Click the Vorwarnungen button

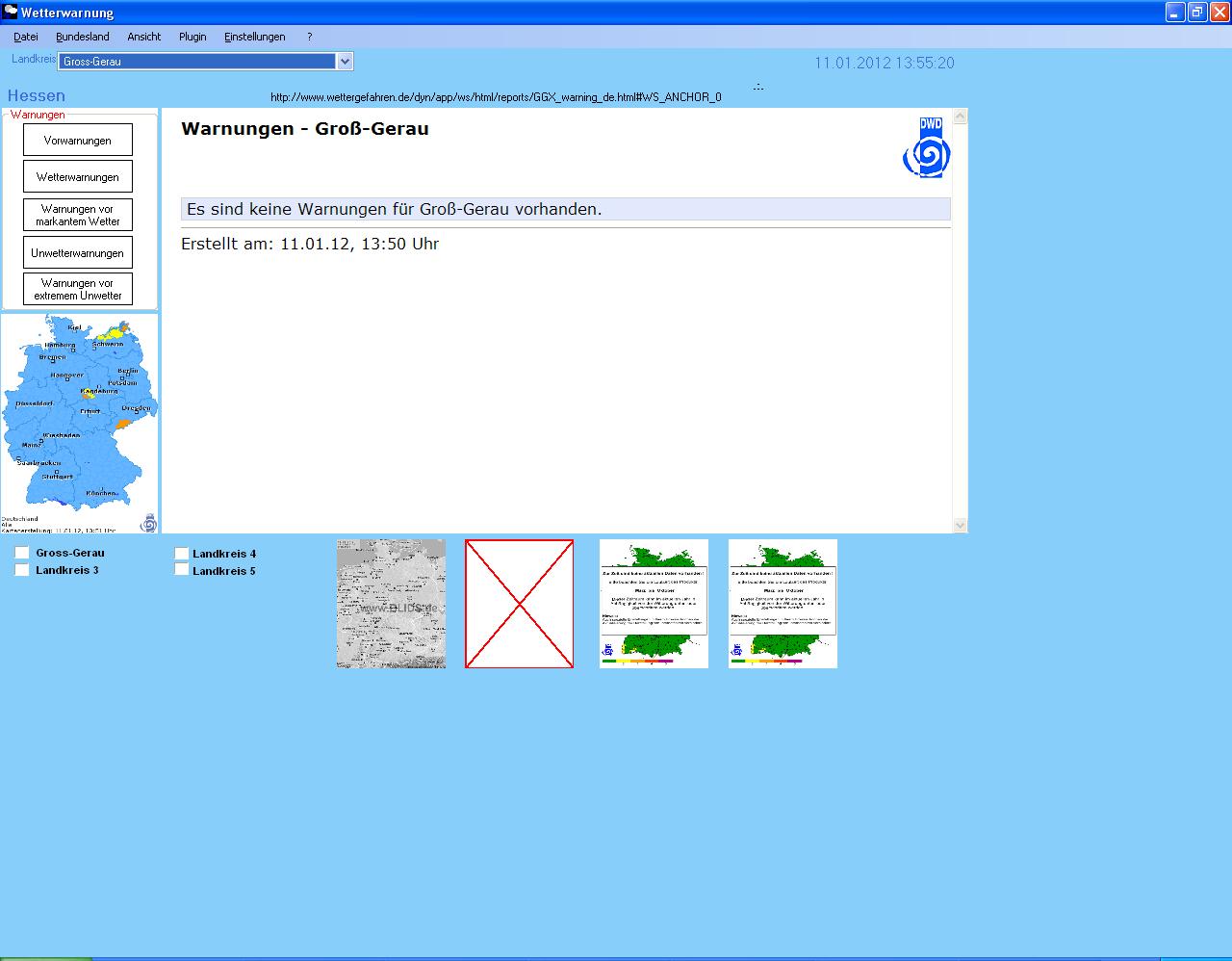coord(78,141)
